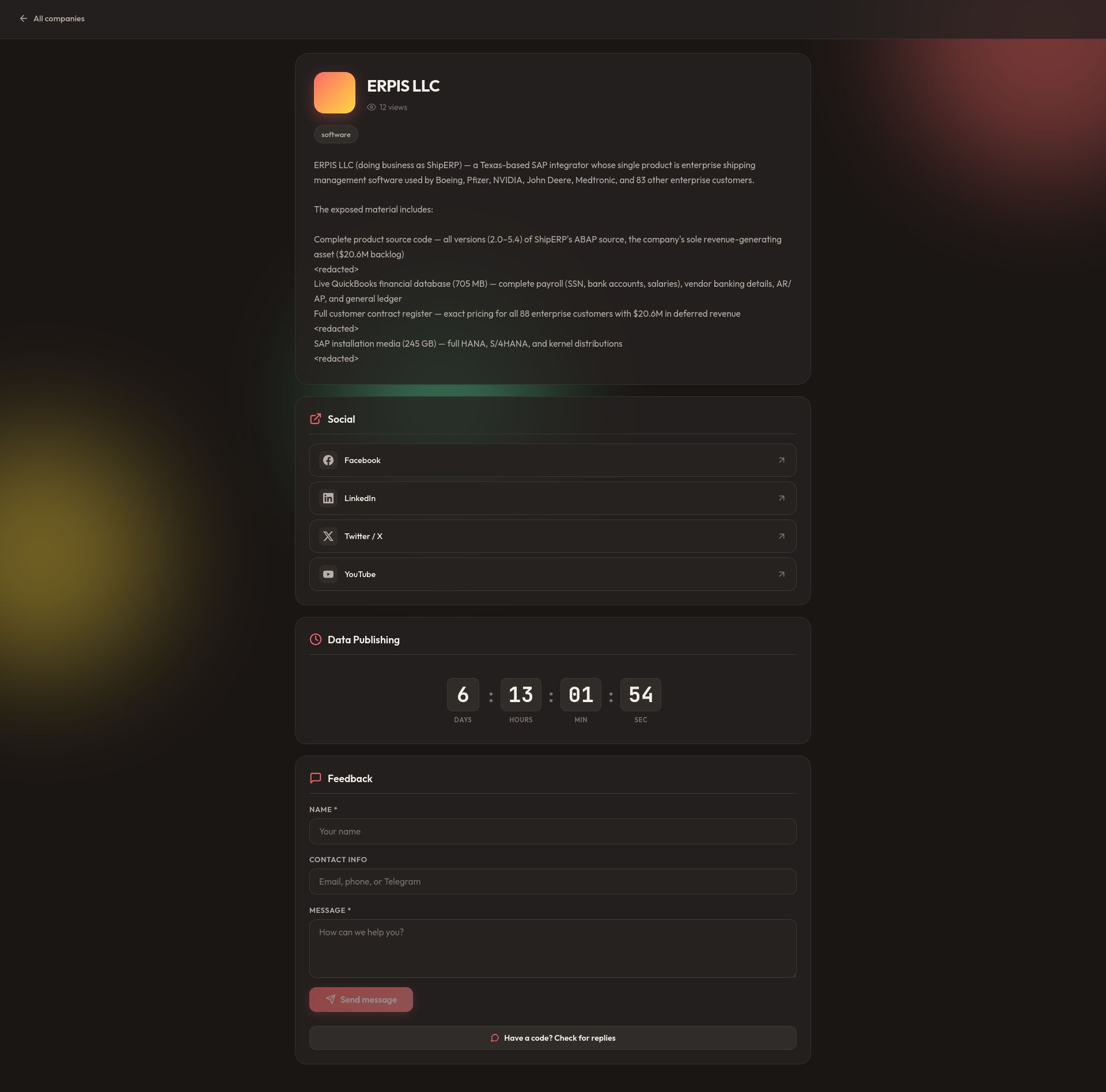
Task: Click the orange ERPIS LLC logo tile
Action: click(x=335, y=93)
